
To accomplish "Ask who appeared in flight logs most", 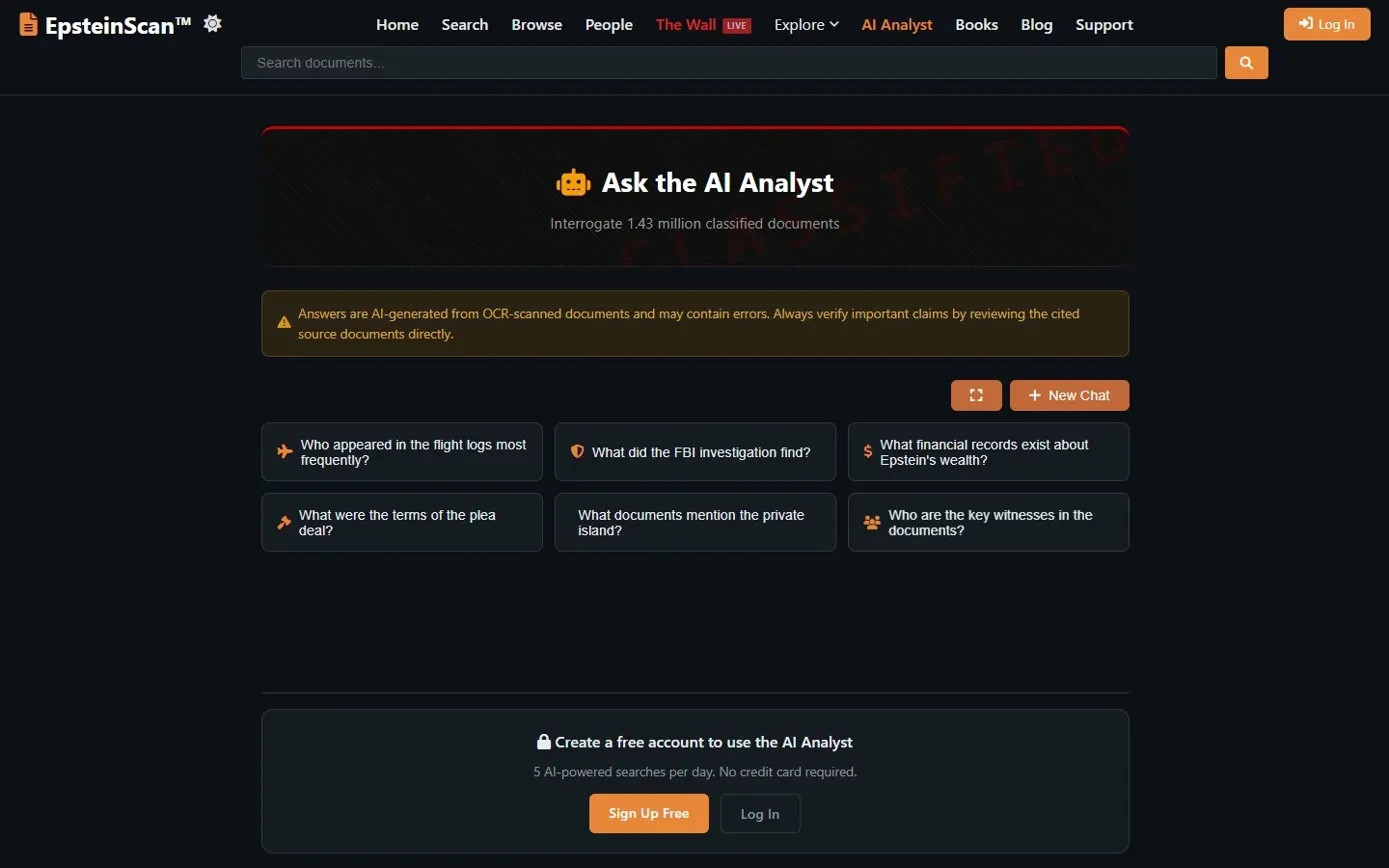I will pyautogui.click(x=402, y=452).
